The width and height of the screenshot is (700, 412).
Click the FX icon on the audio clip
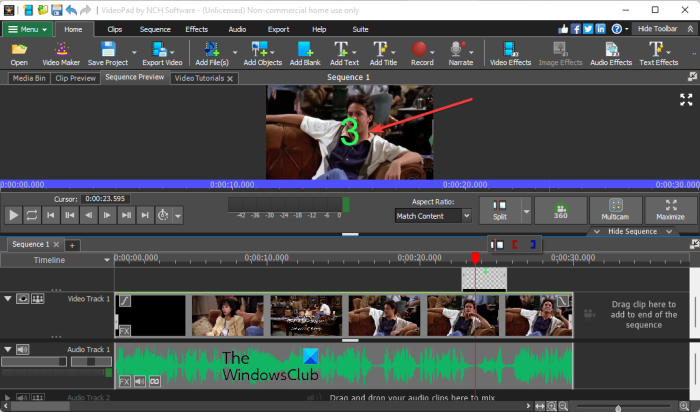[125, 382]
